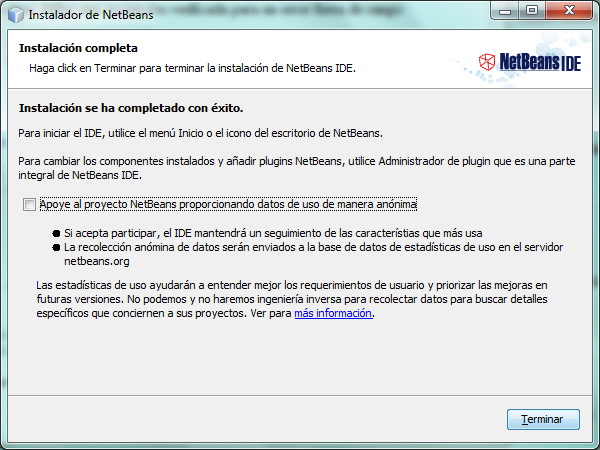Click the 'Si acepta participar' bullet text
Viewport: 600px width, 450px height.
(273, 233)
